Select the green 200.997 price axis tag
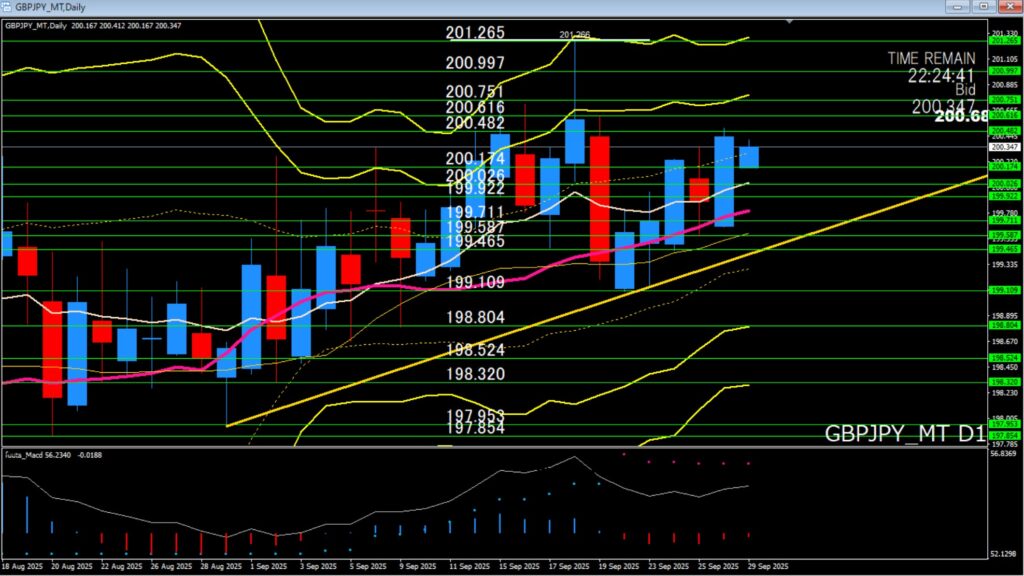1024x576 pixels. tap(1003, 71)
